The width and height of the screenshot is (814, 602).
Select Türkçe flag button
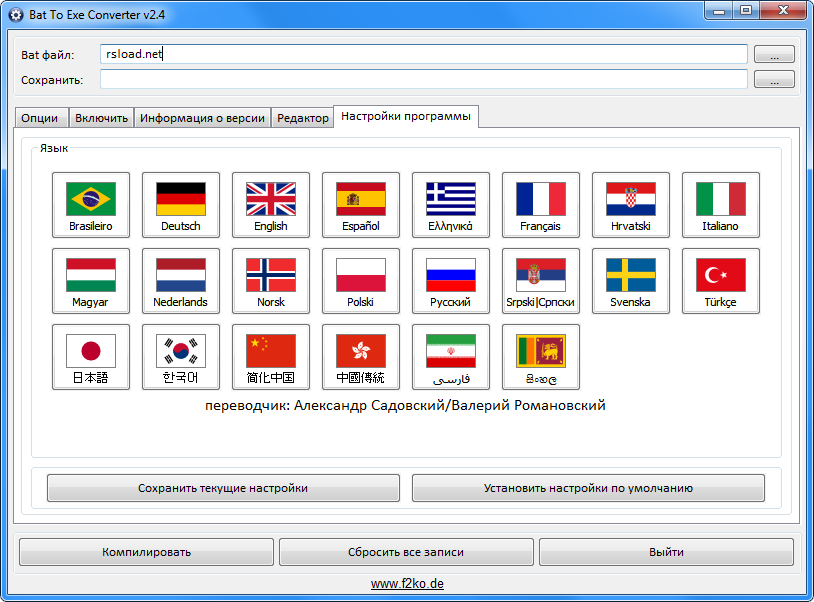pos(721,281)
